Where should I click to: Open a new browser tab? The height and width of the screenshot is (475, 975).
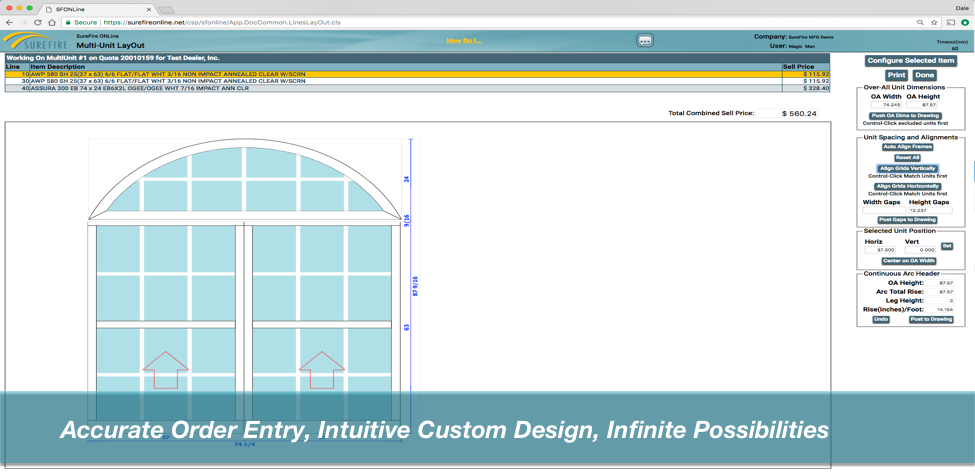(x=165, y=9)
